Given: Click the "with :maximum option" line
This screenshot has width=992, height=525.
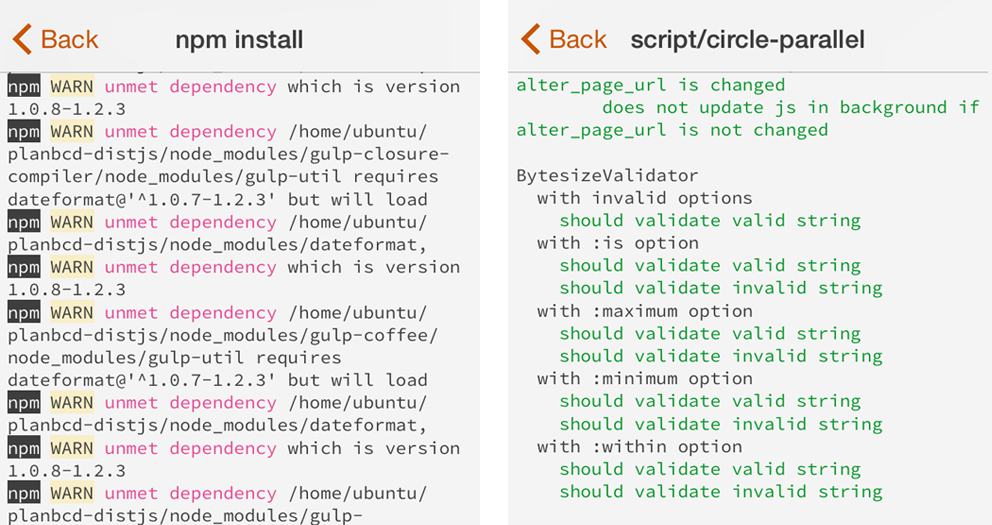Looking at the screenshot, I should point(644,311).
